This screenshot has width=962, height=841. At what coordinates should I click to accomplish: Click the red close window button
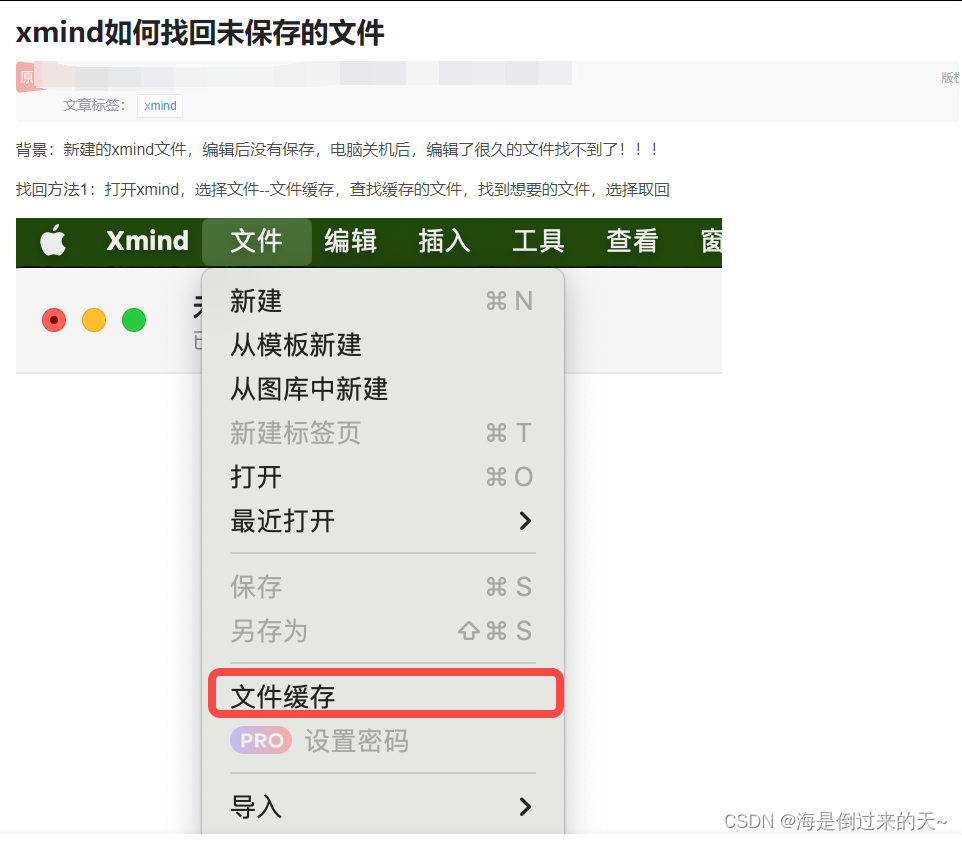[x=54, y=320]
